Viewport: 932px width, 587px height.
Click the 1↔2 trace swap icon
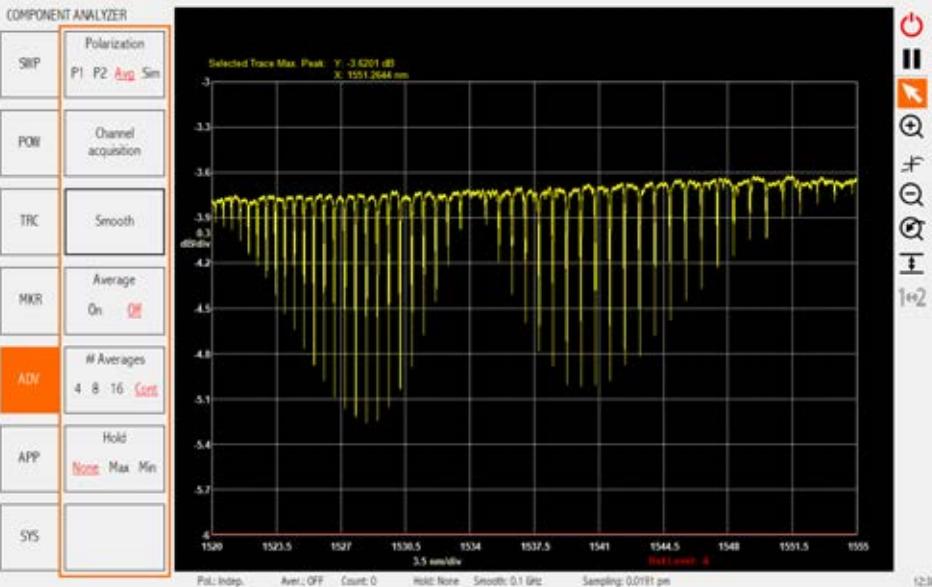(911, 297)
